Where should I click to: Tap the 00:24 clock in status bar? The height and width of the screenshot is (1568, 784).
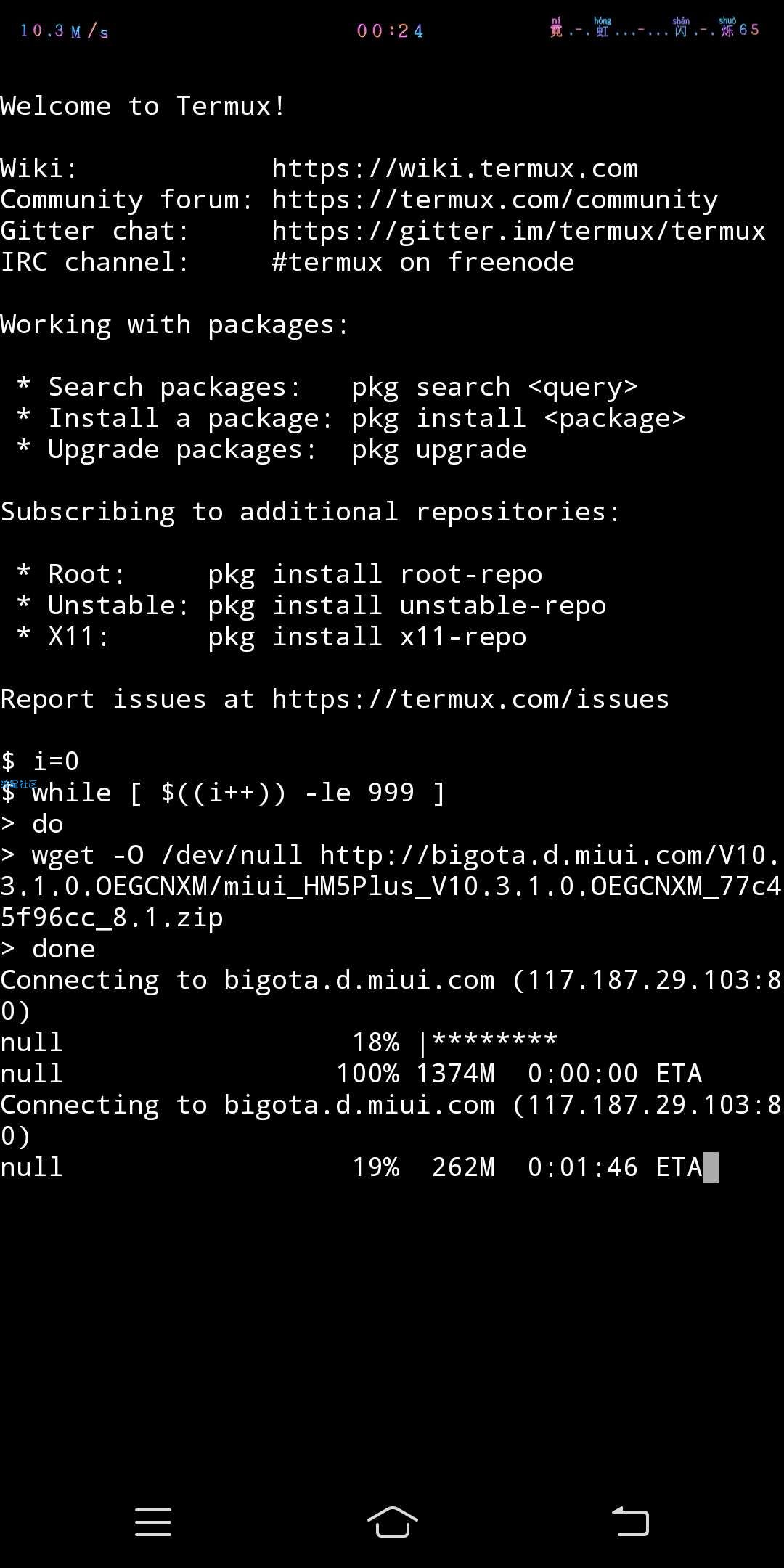pyautogui.click(x=390, y=30)
